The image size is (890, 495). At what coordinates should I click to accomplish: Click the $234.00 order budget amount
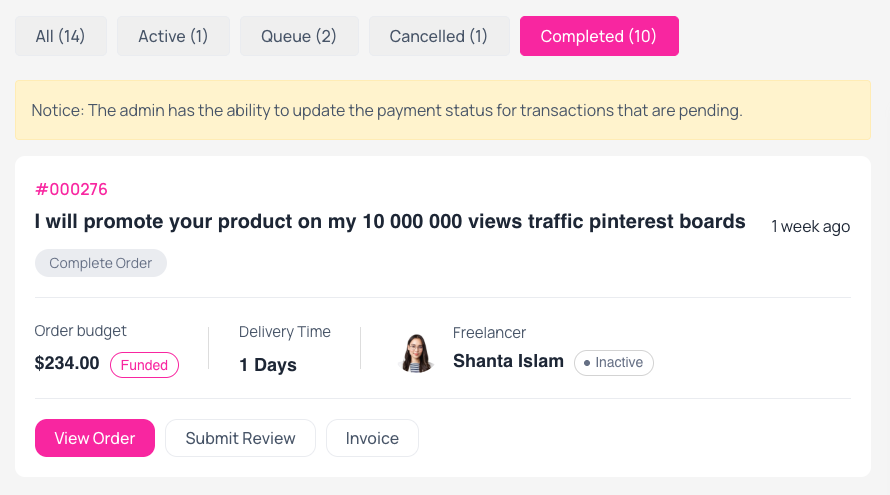pos(67,363)
